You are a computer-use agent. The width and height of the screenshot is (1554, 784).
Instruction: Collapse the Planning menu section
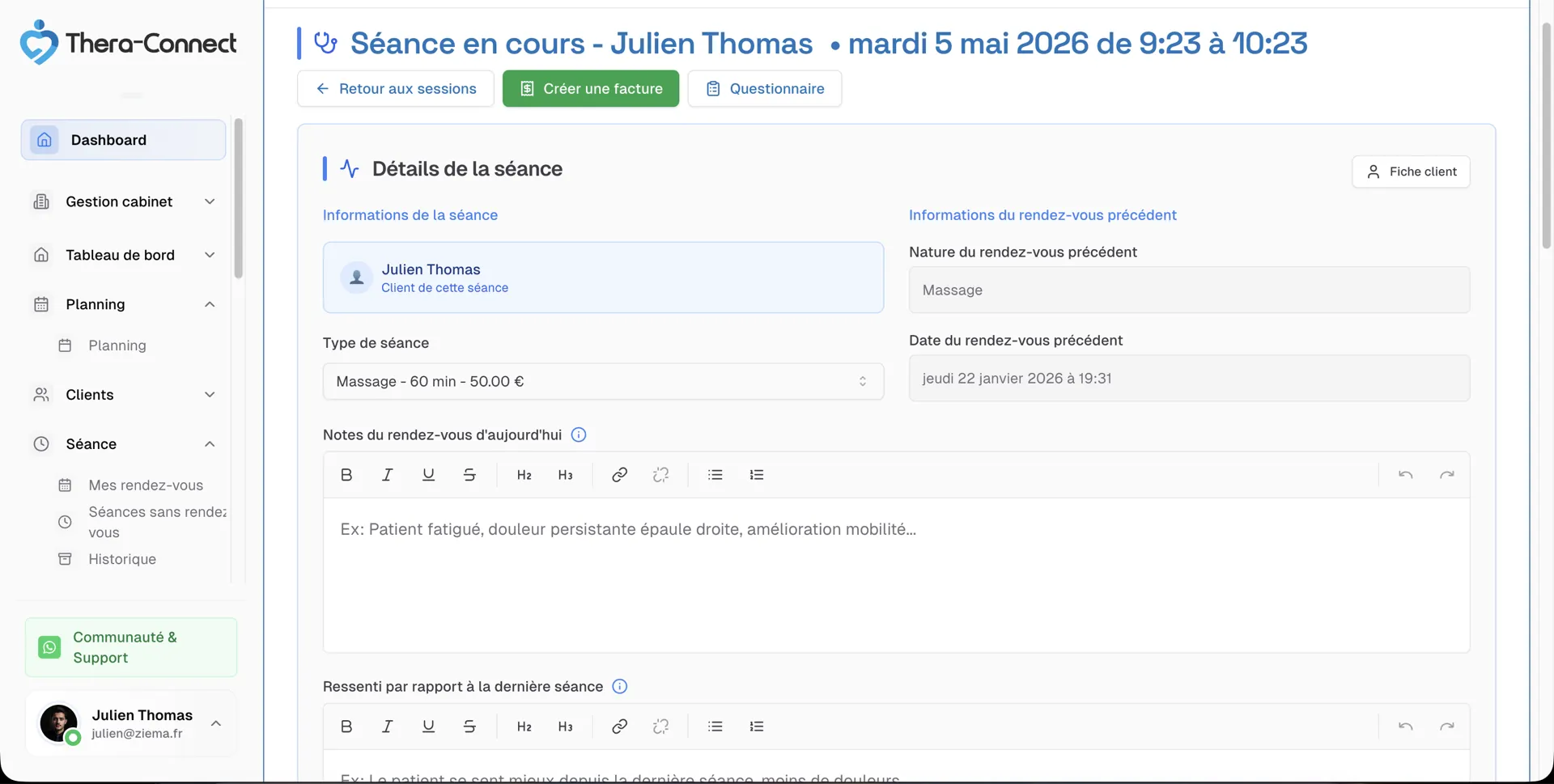tap(123, 304)
